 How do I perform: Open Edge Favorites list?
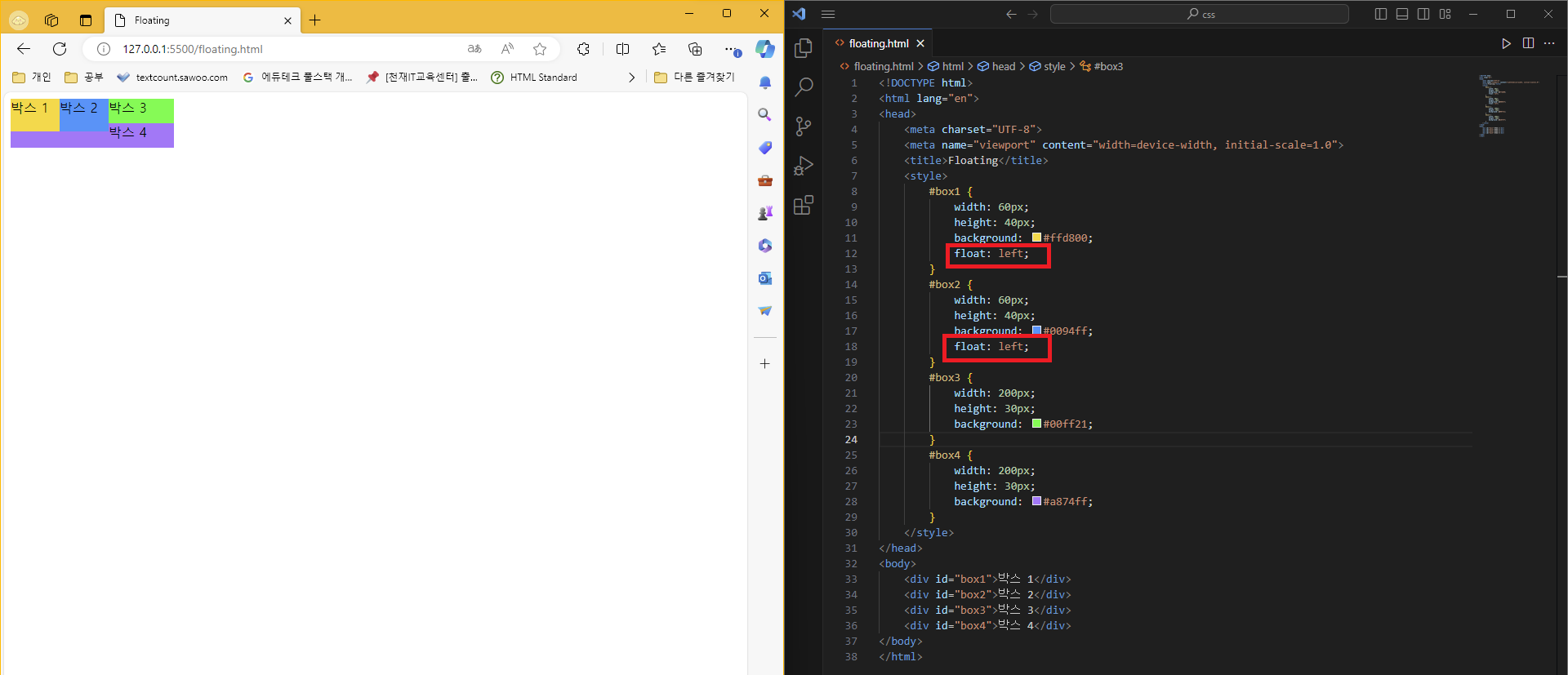(x=659, y=49)
